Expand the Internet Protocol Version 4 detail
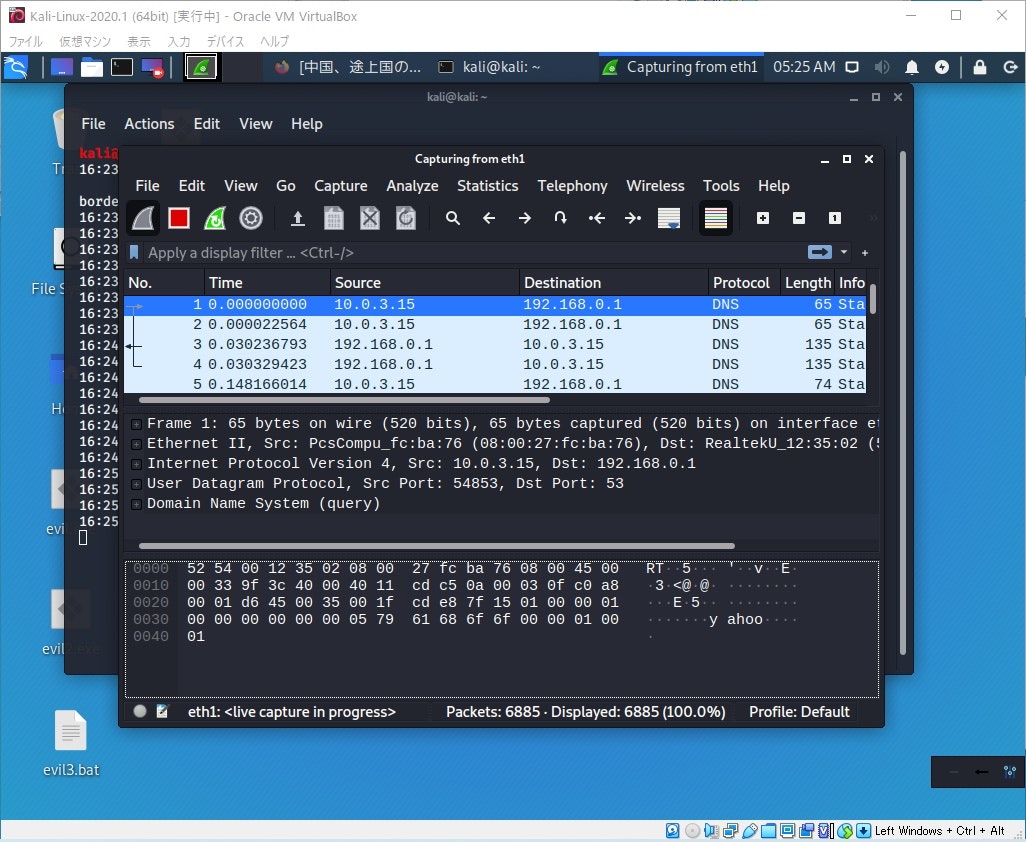 [x=135, y=463]
